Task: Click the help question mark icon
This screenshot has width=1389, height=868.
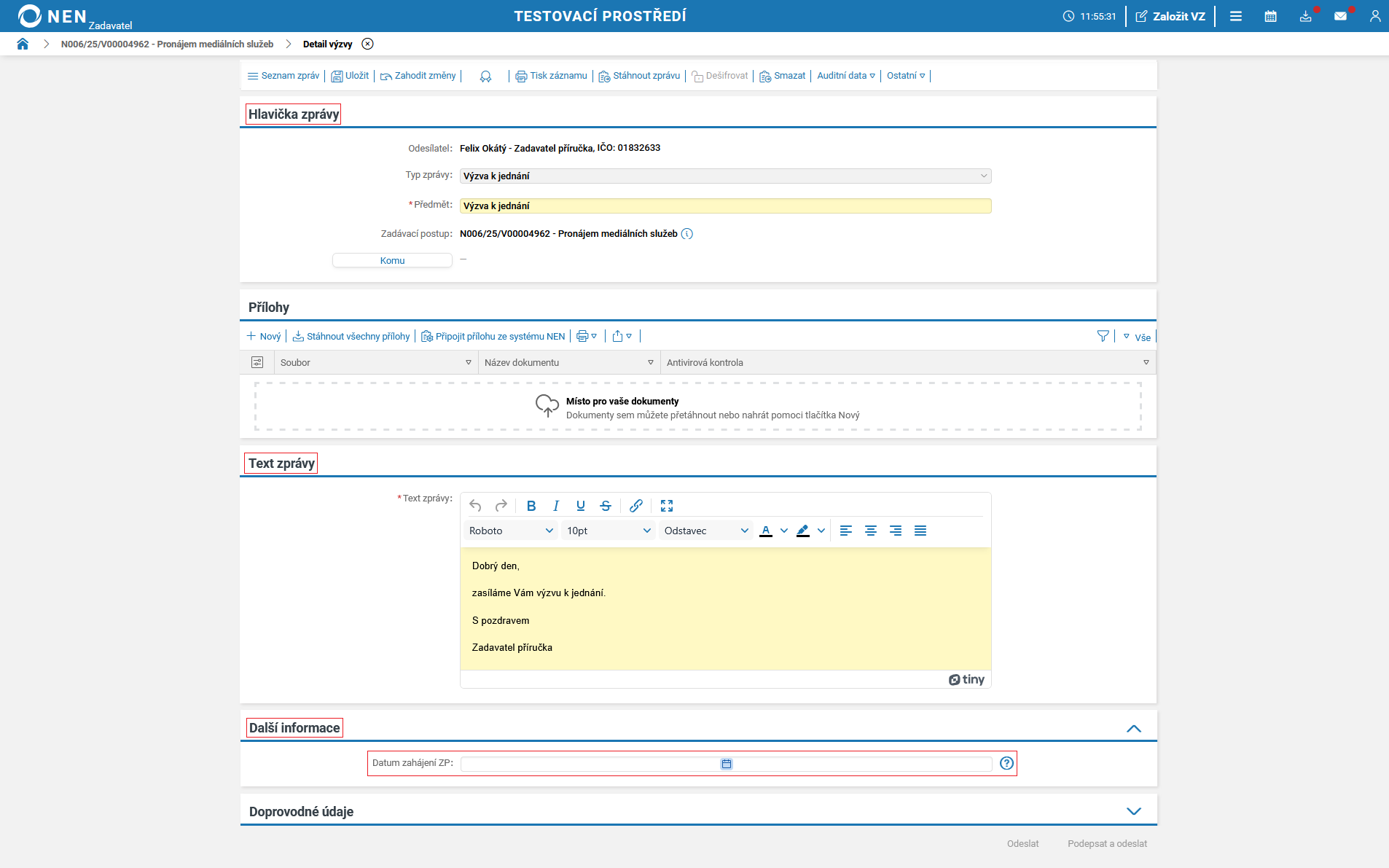Action: point(1006,763)
